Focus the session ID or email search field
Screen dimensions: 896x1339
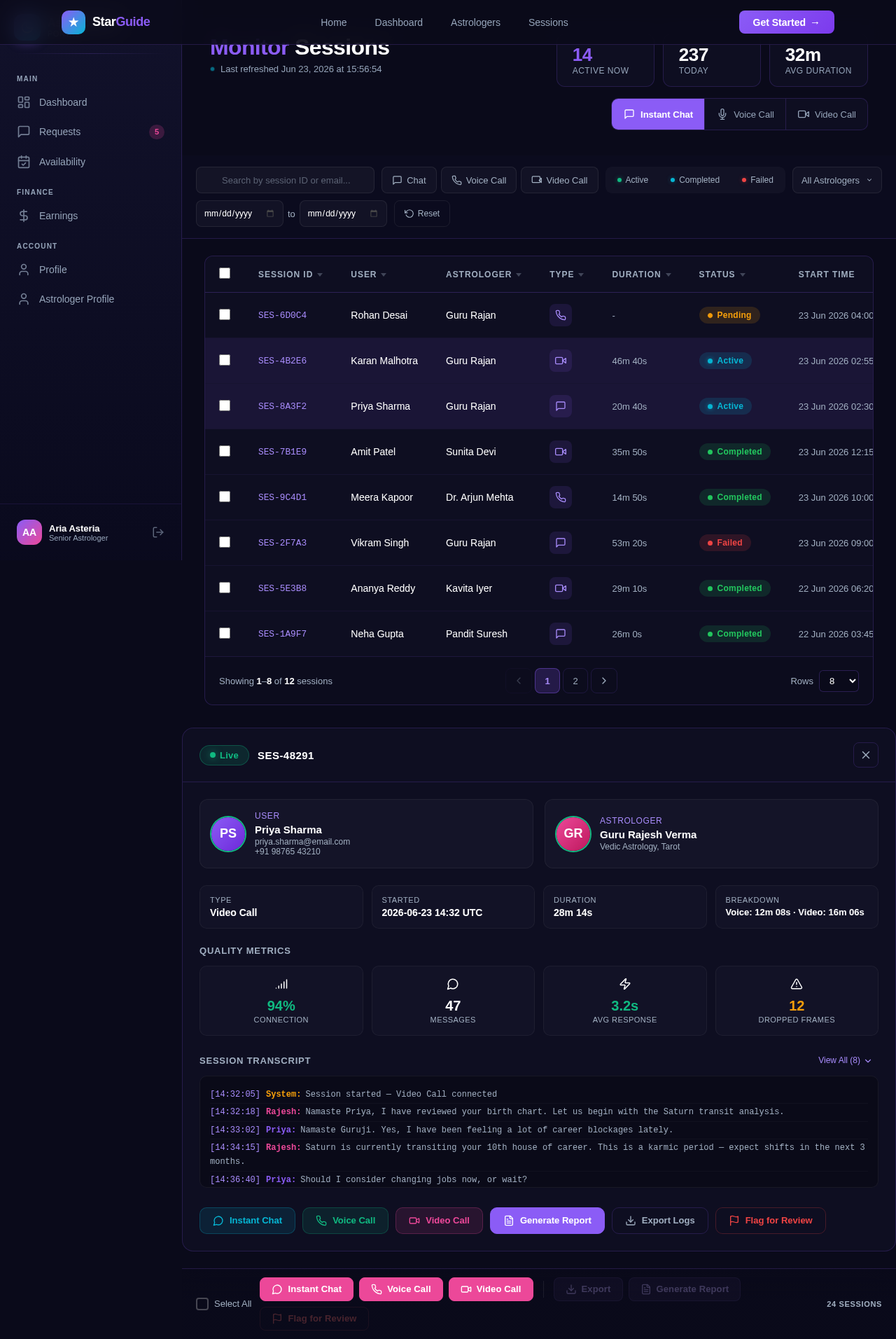coord(286,180)
